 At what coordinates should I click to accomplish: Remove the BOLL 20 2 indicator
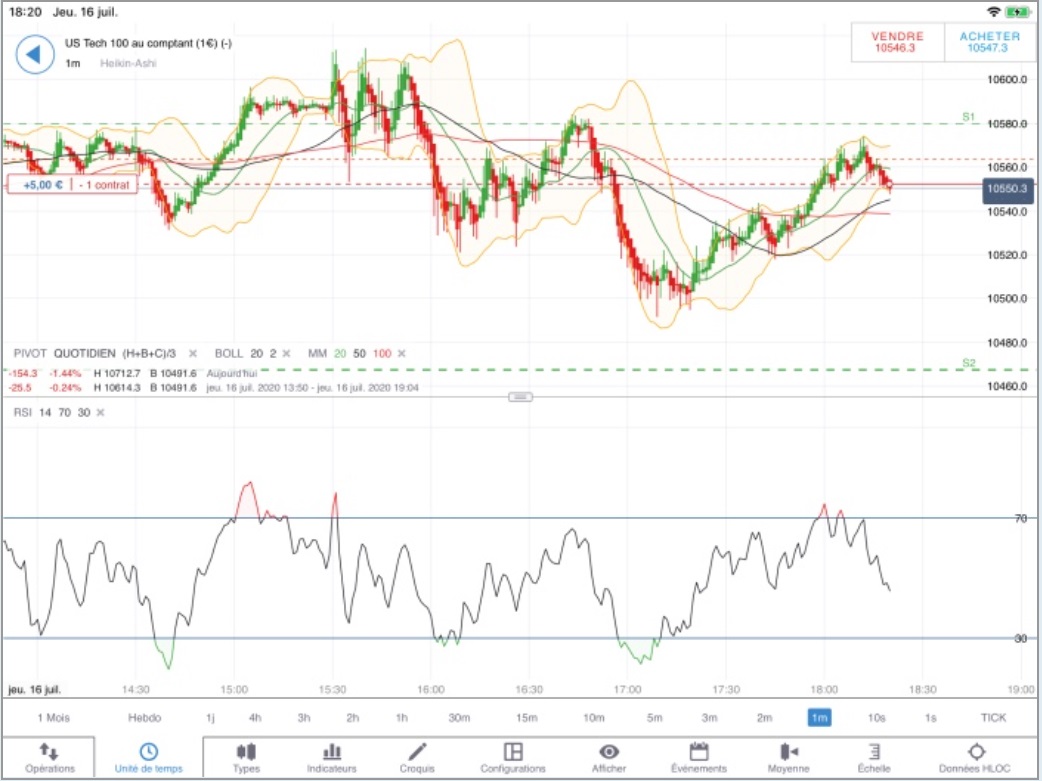[x=286, y=354]
